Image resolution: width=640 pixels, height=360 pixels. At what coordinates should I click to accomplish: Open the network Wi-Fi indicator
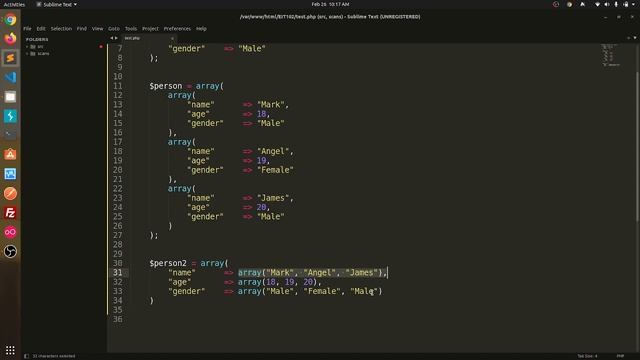point(598,4)
